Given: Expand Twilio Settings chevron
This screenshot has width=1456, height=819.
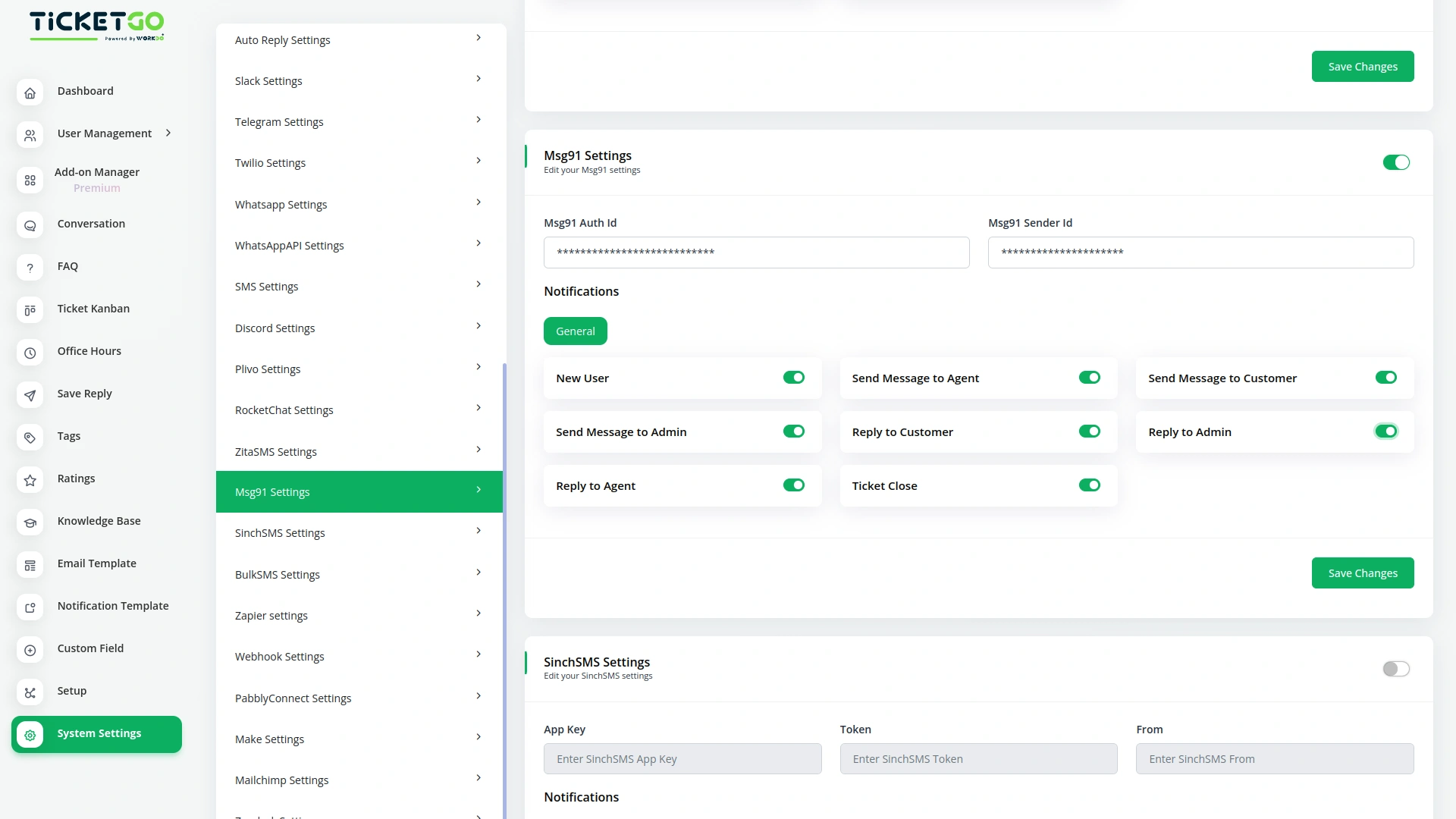Looking at the screenshot, I should (x=479, y=161).
